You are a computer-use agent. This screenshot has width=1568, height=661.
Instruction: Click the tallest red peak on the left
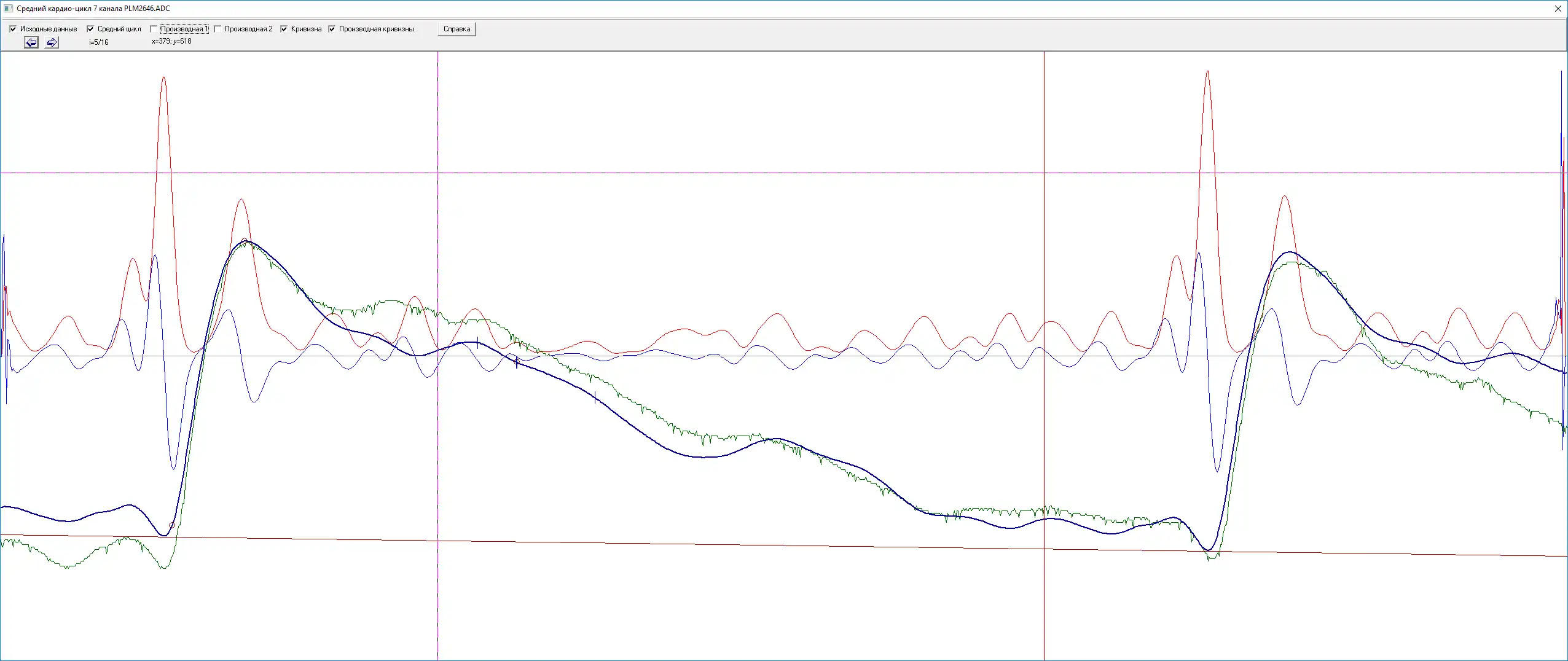[x=163, y=78]
